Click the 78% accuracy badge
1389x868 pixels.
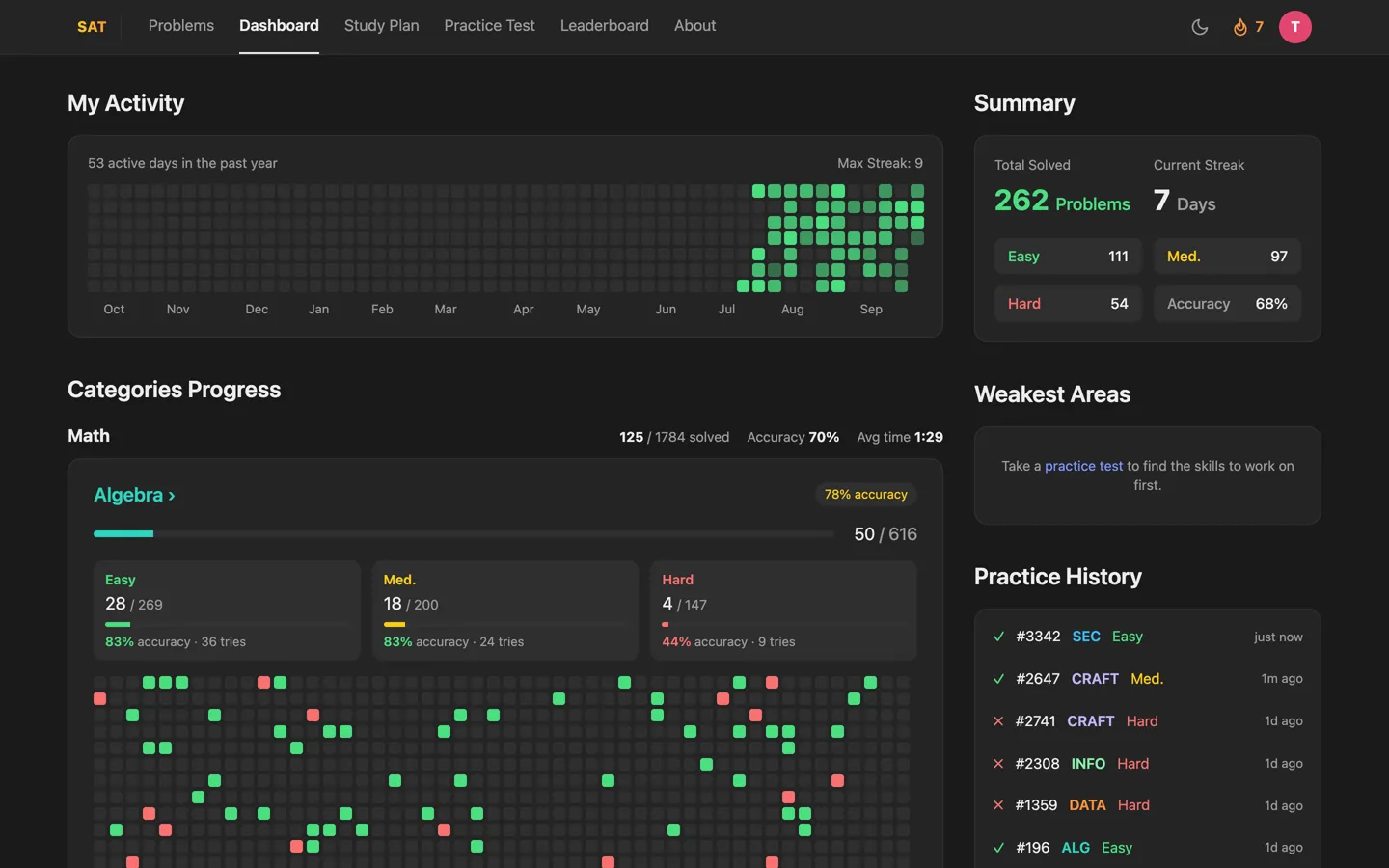(x=866, y=495)
